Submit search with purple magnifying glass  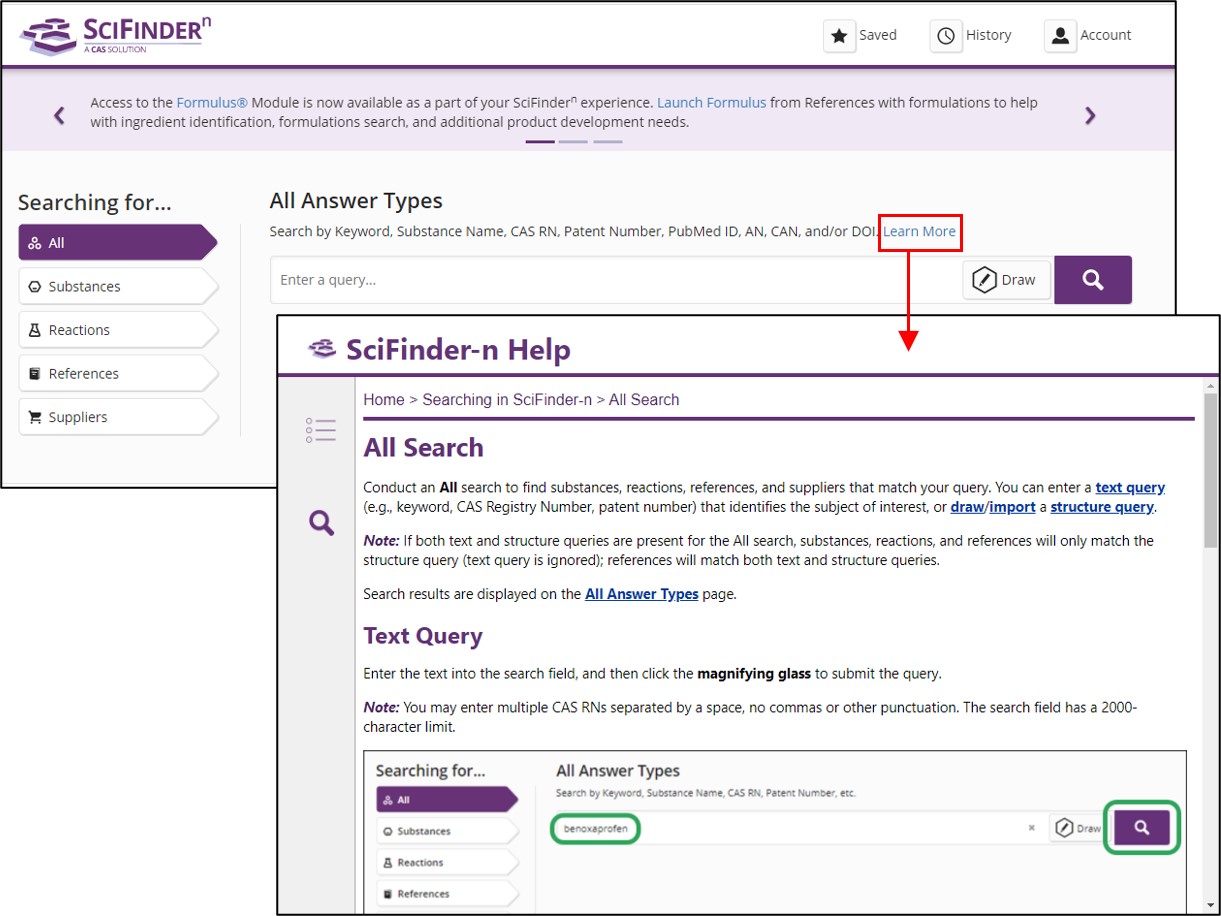1093,280
